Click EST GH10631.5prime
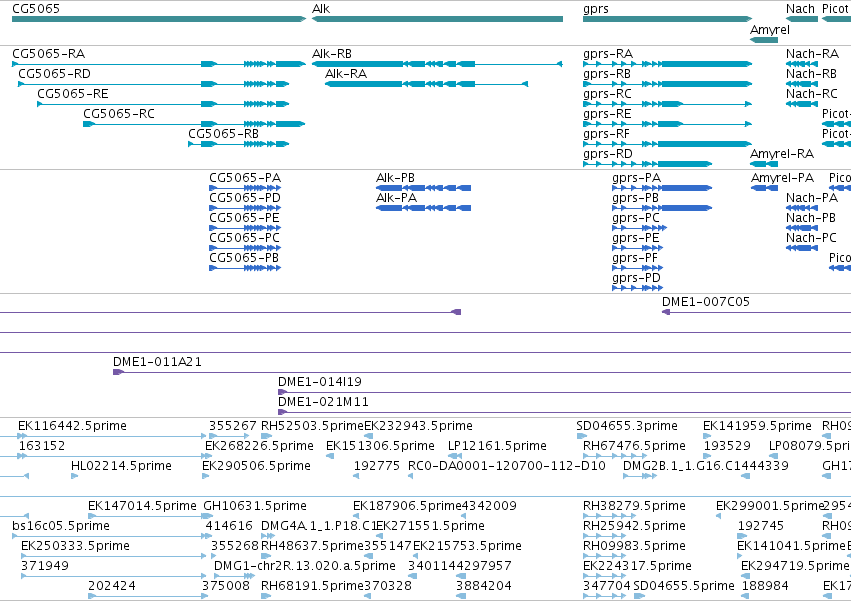851x601 pixels. 255,506
